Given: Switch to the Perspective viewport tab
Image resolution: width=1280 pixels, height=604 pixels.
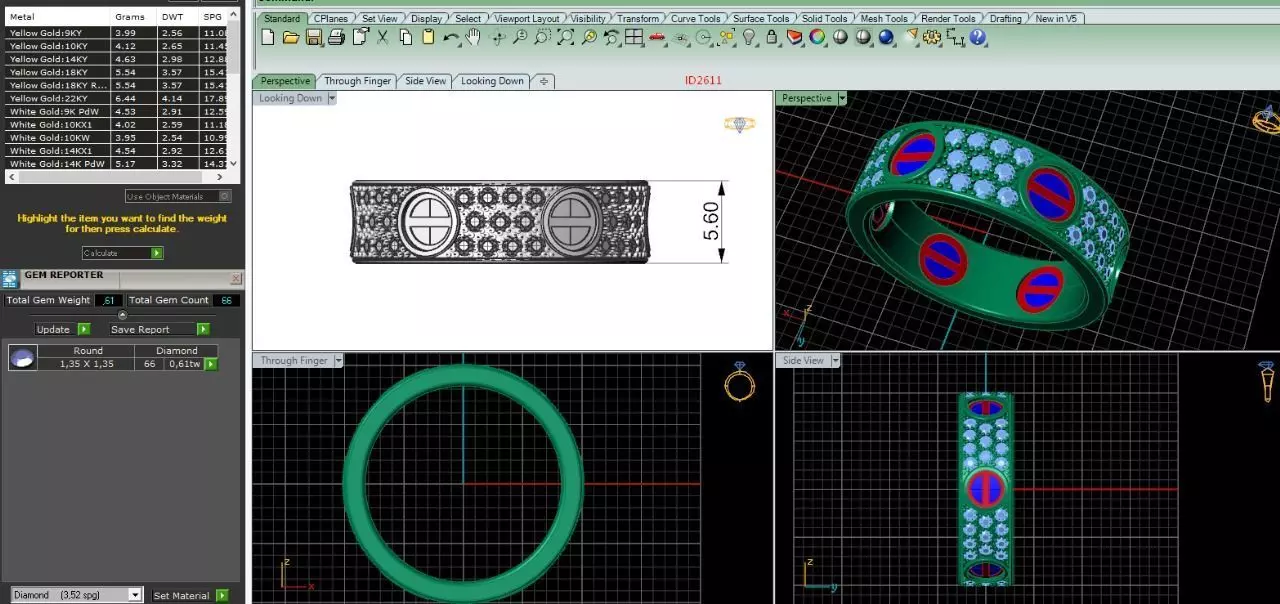Looking at the screenshot, I should pos(285,81).
